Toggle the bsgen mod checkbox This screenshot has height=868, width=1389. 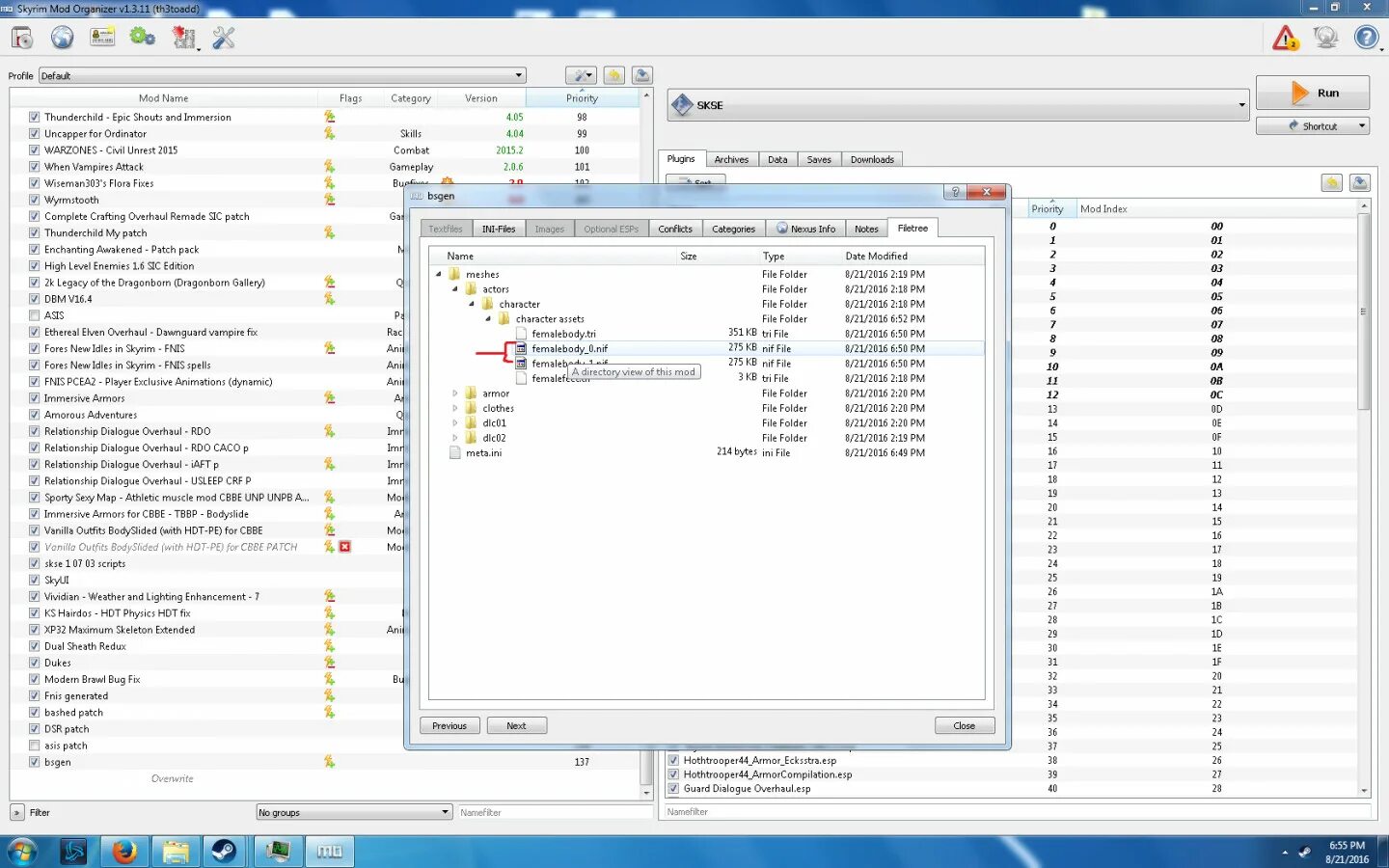[35, 762]
